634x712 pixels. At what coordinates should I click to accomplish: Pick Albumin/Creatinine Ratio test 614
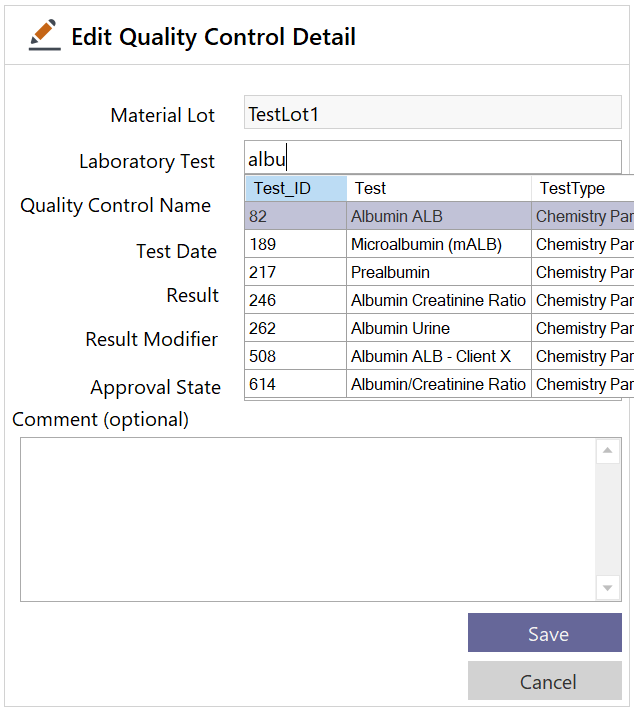point(438,384)
